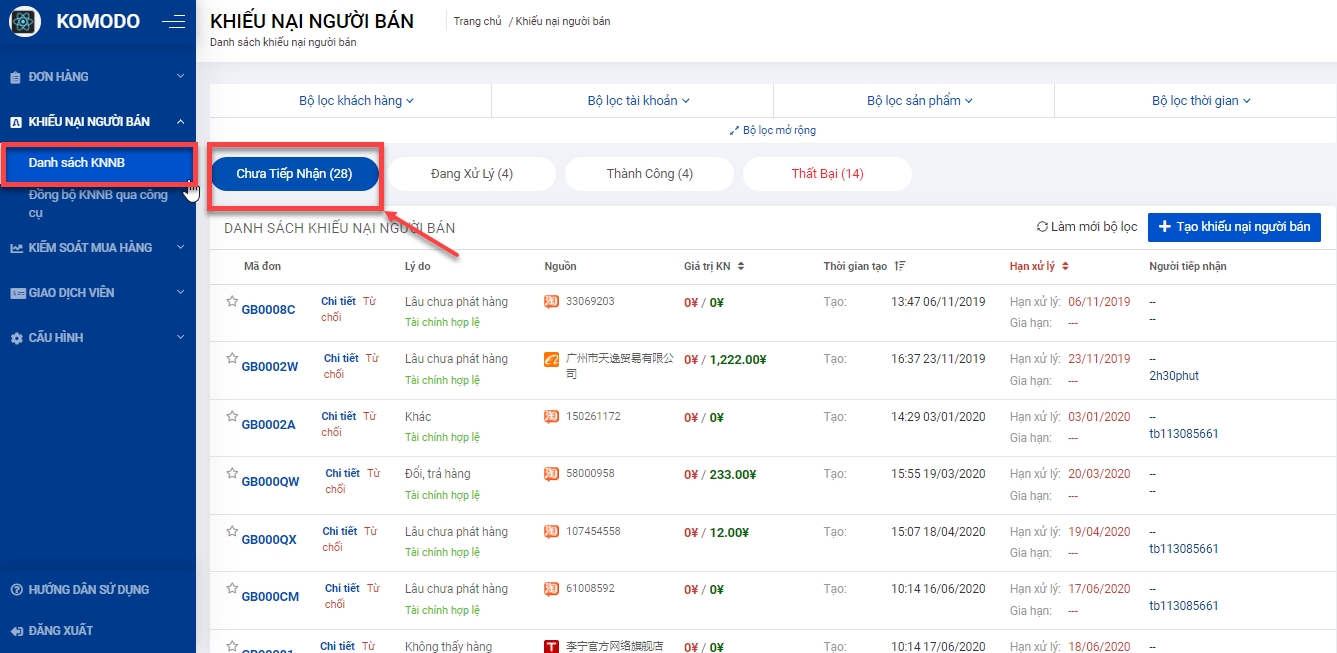This screenshot has width=1337, height=653.
Task: Click the Komodo logo icon
Action: click(x=25, y=21)
